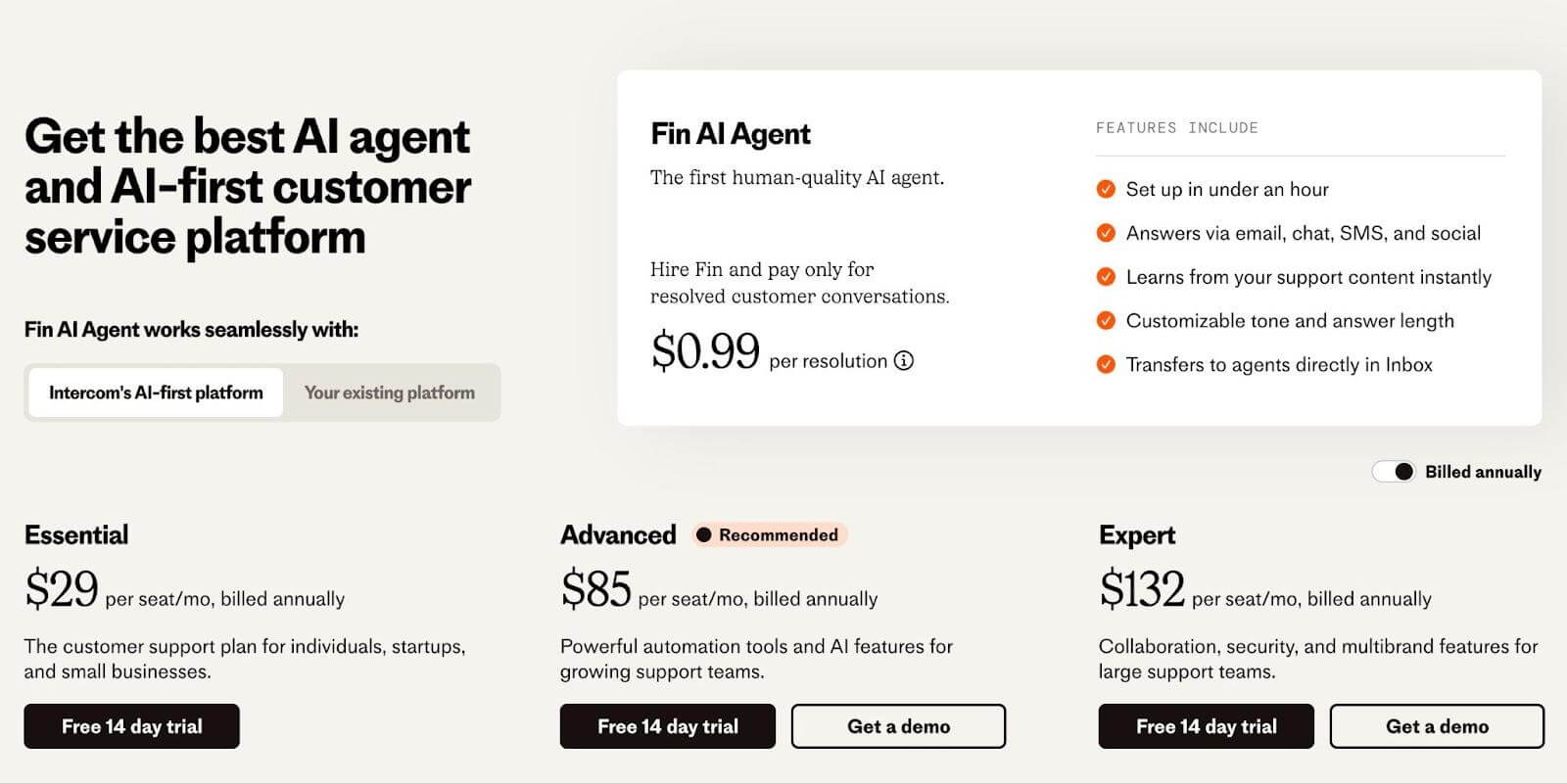Click the Fin AI Agent card title
Screen dimensions: 1567x784
pos(731,134)
